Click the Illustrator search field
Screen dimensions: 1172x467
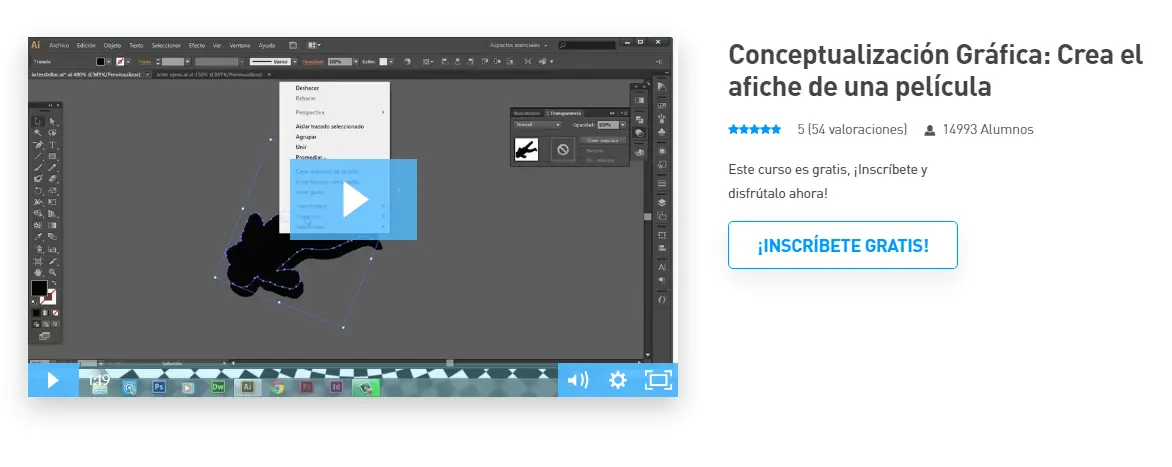coord(587,46)
